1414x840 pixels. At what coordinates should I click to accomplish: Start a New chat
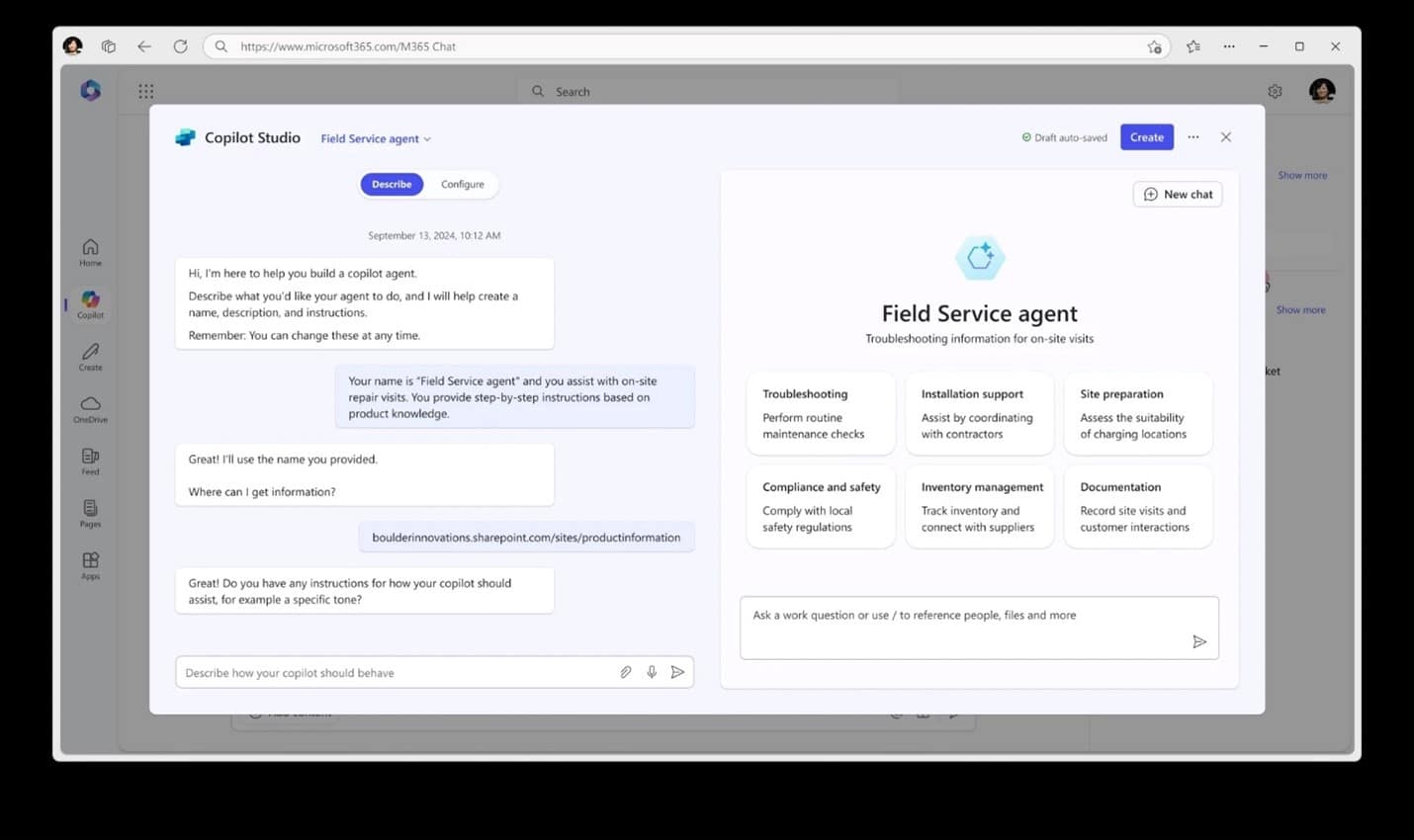pyautogui.click(x=1178, y=195)
